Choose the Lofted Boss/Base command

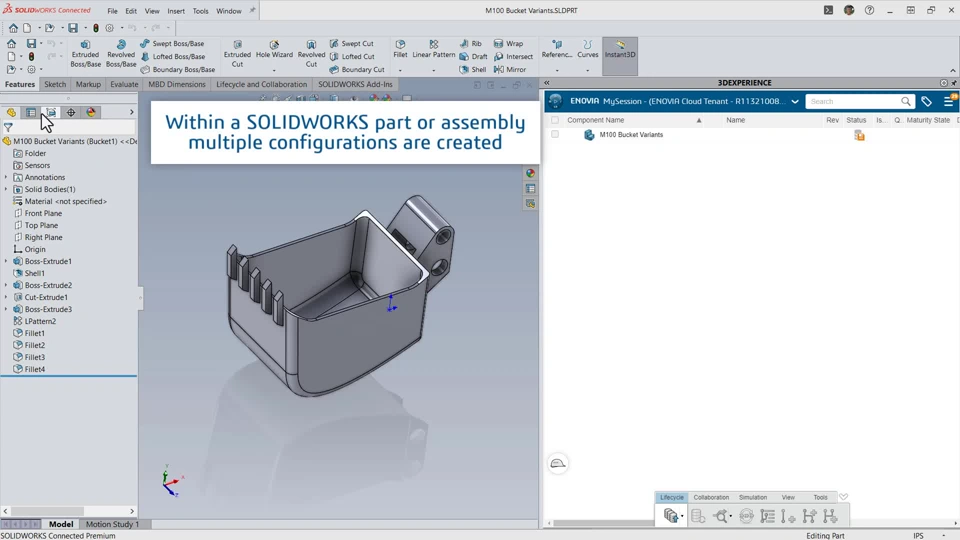pyautogui.click(x=173, y=56)
